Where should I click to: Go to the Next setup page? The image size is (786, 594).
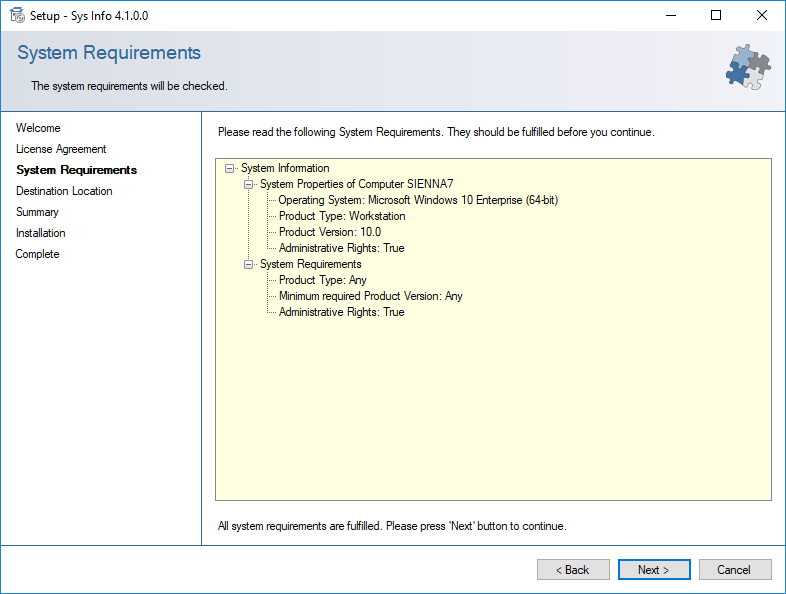[x=654, y=569]
